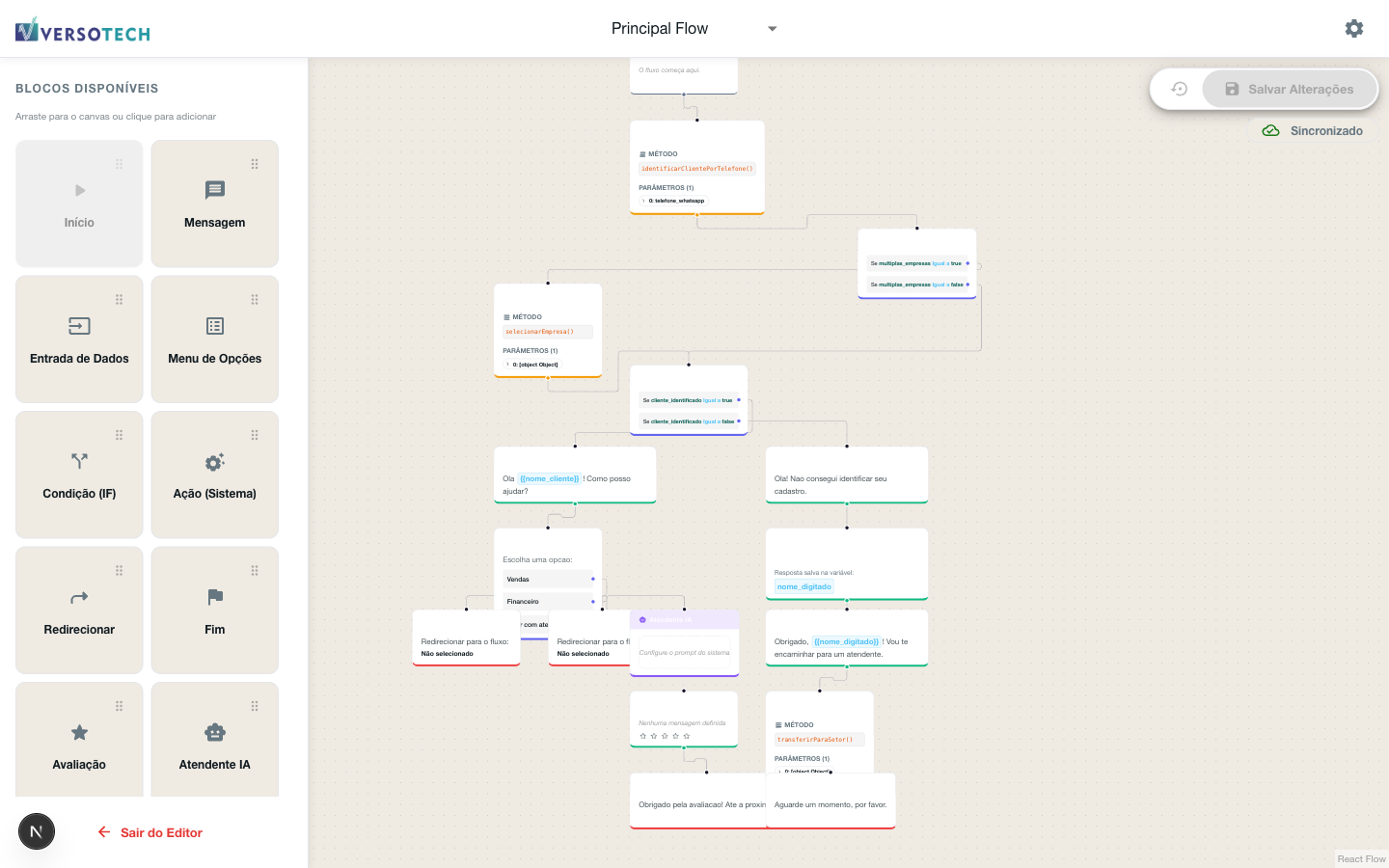Select the Condição (IF) branch icon

coord(78,461)
